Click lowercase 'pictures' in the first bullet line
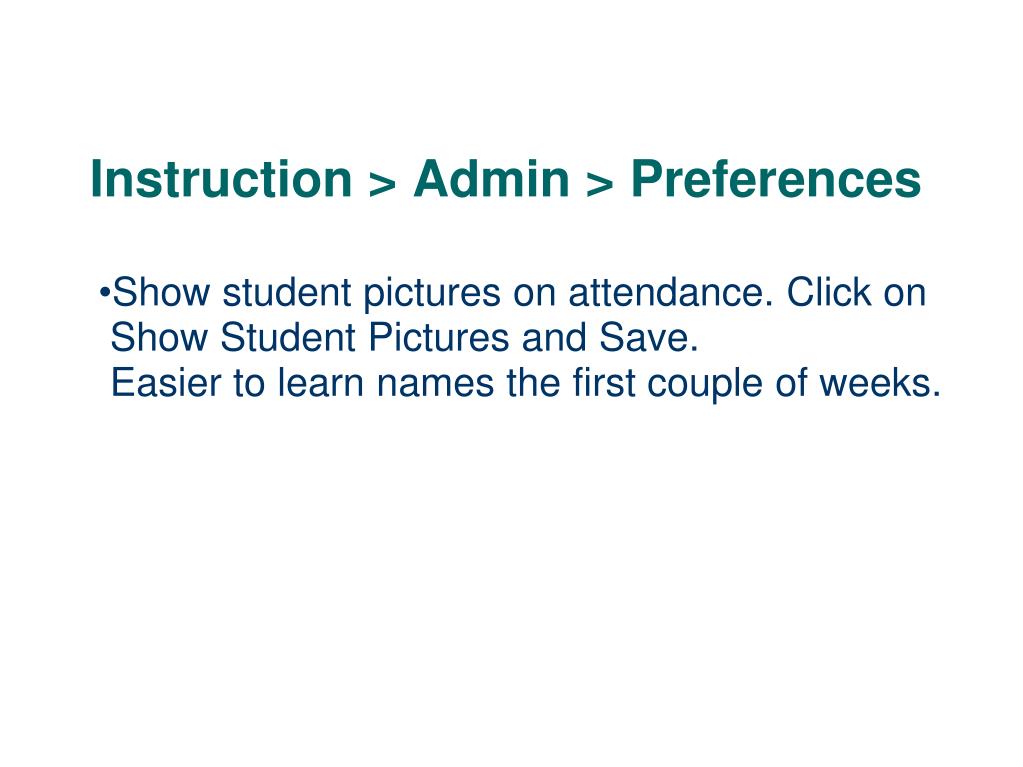The width and height of the screenshot is (1023, 767). coord(432,293)
